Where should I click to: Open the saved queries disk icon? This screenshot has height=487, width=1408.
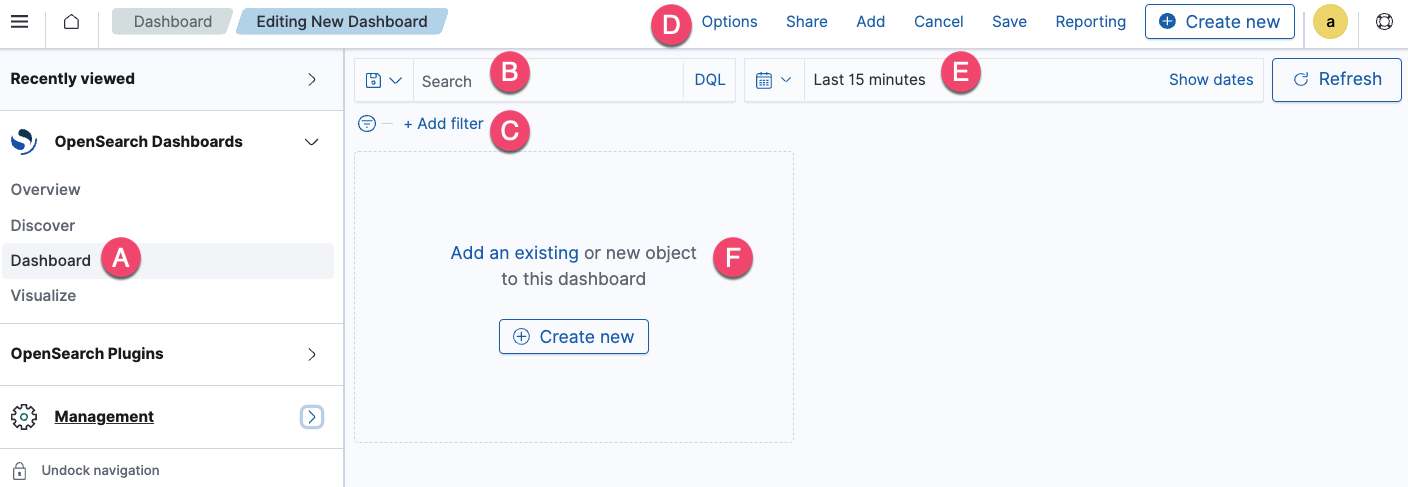pos(384,80)
